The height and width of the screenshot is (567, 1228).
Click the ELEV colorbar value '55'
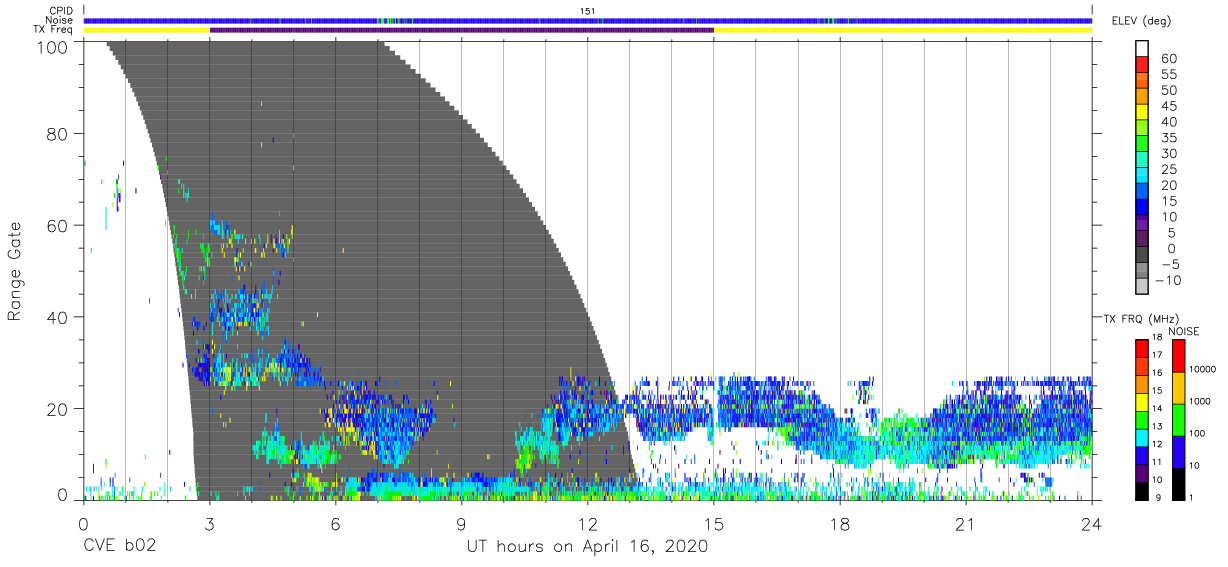pyautogui.click(x=1168, y=75)
